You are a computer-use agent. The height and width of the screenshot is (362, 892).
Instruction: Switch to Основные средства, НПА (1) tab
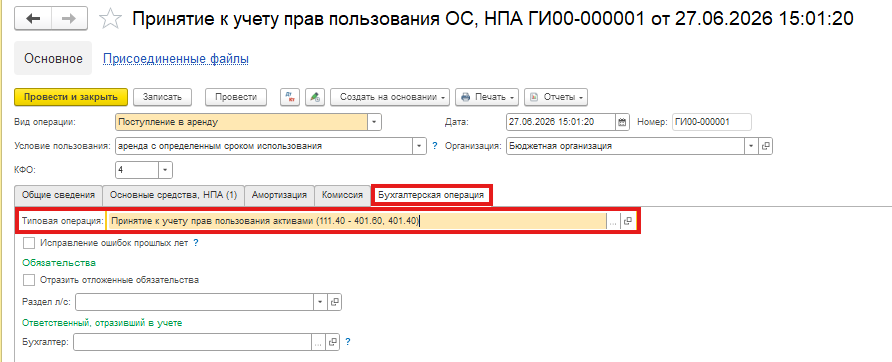(x=174, y=195)
